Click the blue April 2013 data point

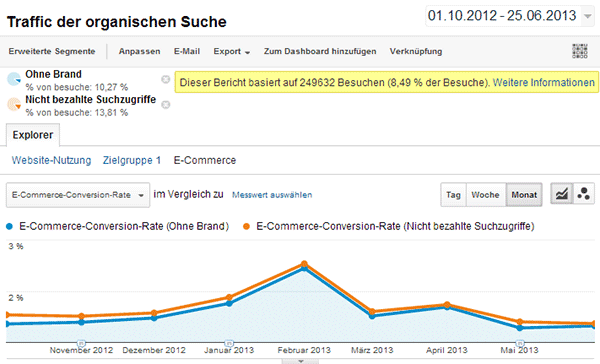click(x=447, y=307)
